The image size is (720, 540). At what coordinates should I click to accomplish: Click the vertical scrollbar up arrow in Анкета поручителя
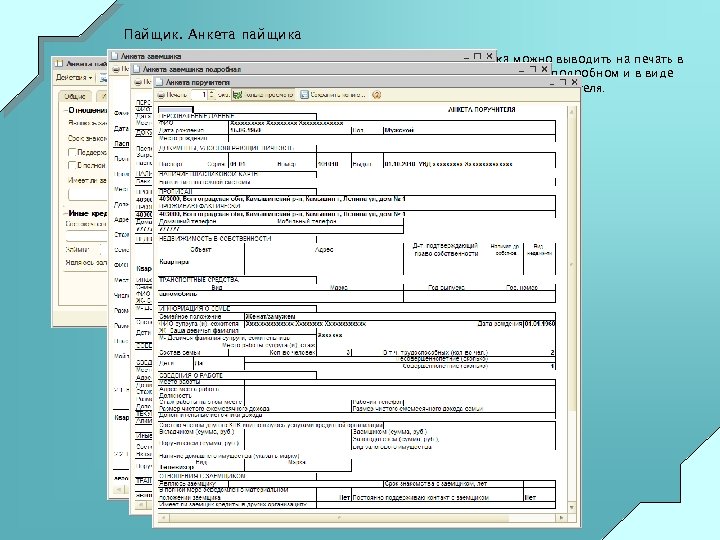(572, 112)
